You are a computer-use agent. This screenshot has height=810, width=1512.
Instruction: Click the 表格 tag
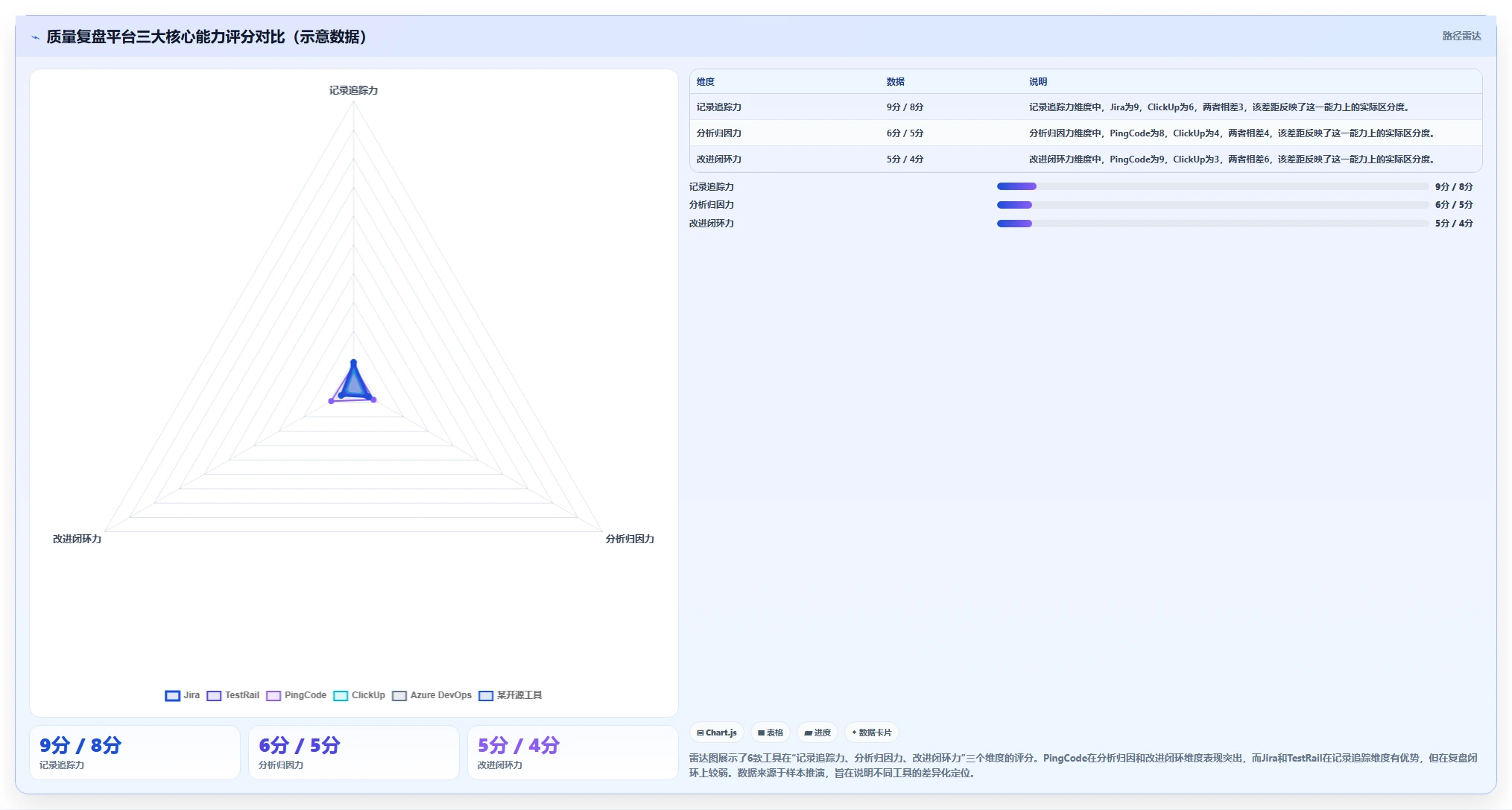point(771,733)
